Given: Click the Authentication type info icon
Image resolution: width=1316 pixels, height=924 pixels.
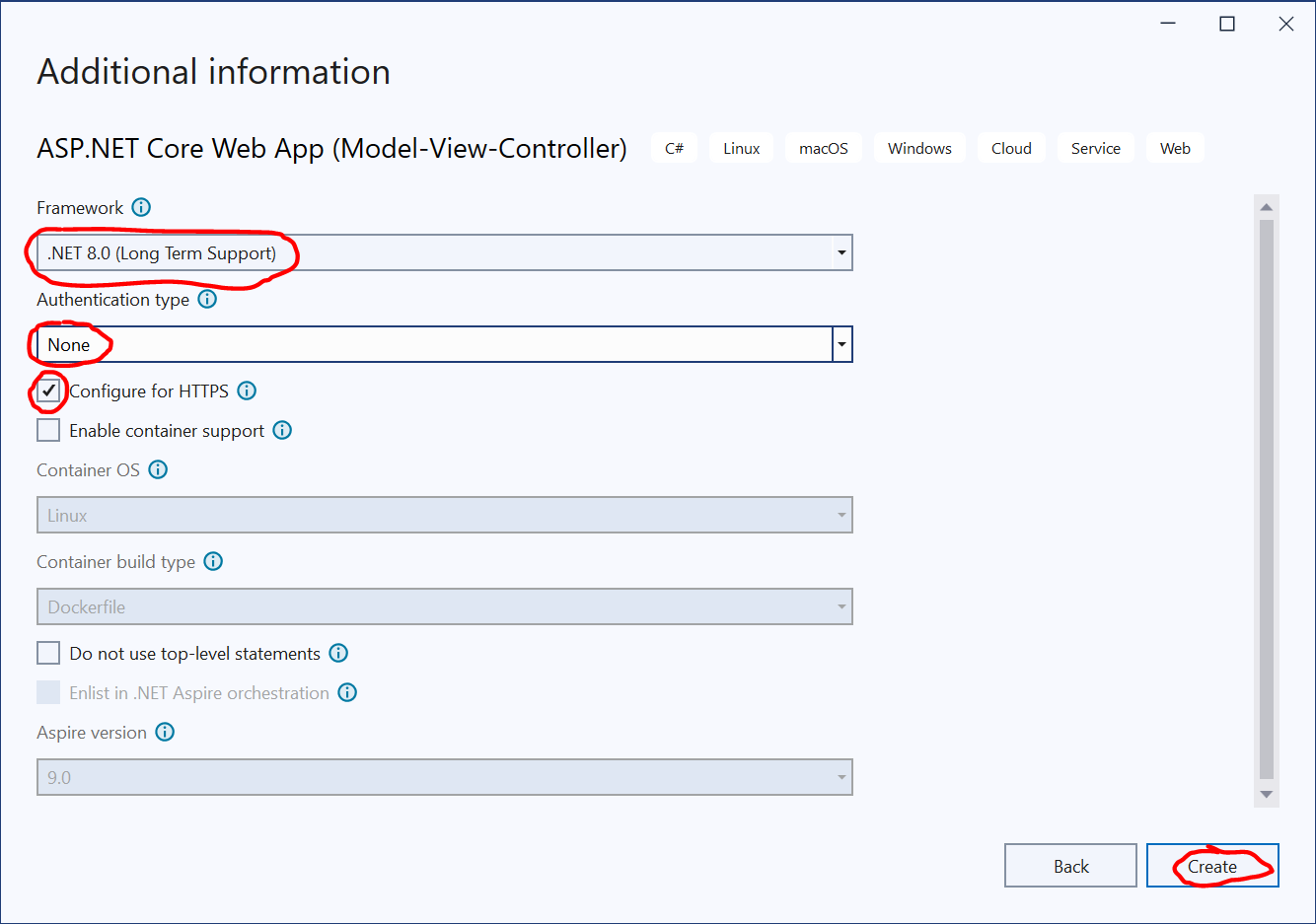Looking at the screenshot, I should (207, 299).
